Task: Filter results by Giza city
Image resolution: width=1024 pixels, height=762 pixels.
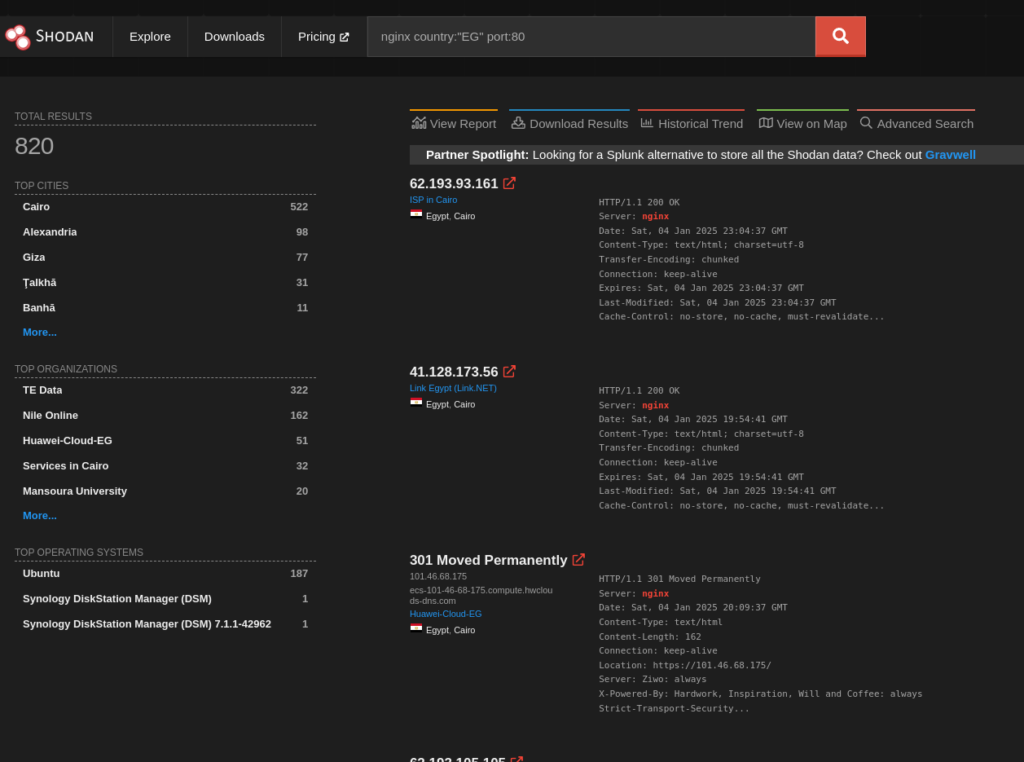Action: (34, 257)
